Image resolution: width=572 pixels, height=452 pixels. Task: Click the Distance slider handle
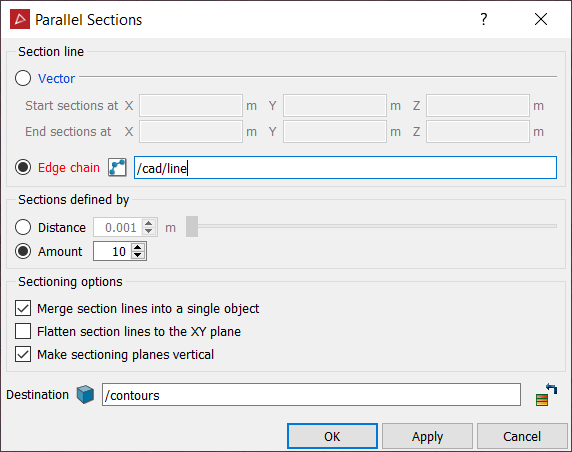[192, 226]
